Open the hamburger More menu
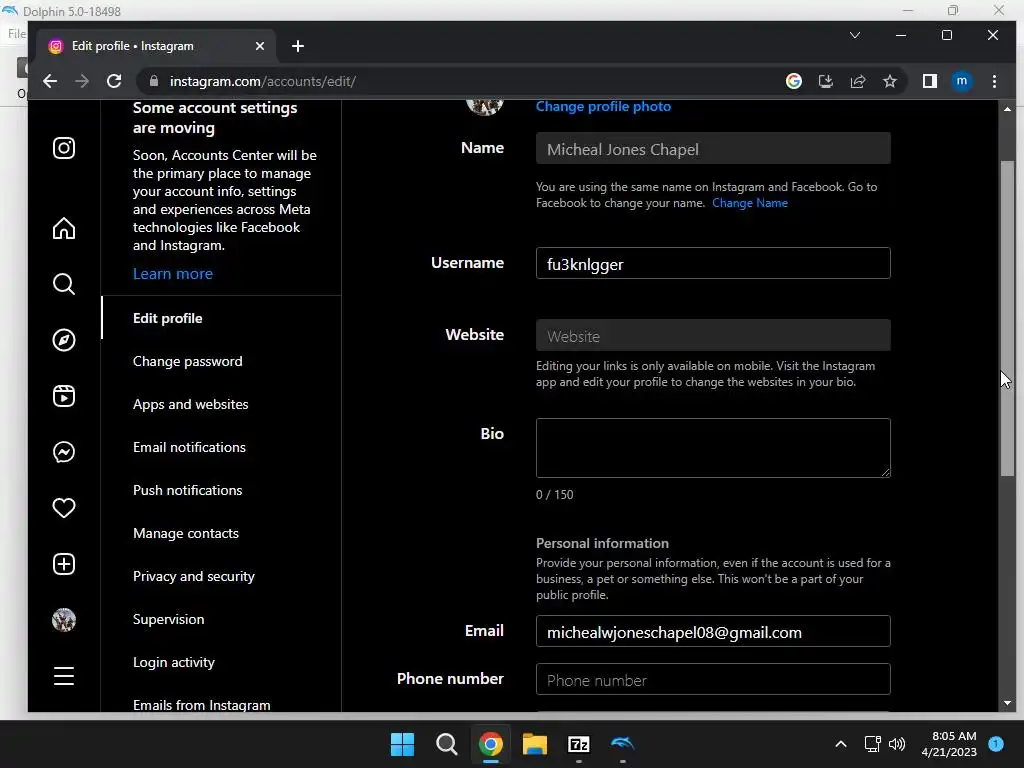The width and height of the screenshot is (1024, 768). click(x=63, y=676)
